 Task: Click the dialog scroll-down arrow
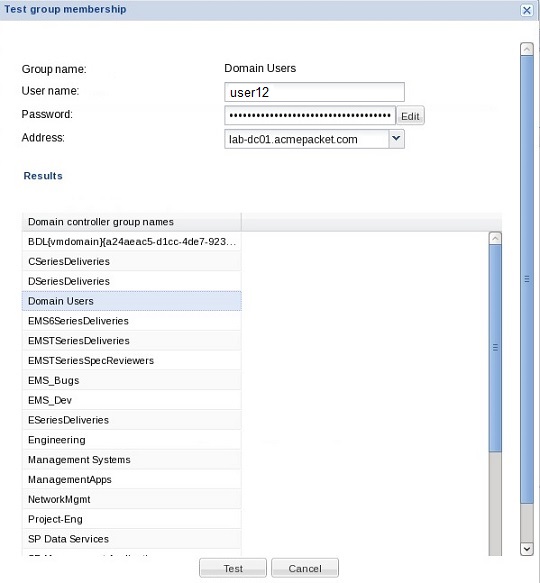(x=527, y=548)
